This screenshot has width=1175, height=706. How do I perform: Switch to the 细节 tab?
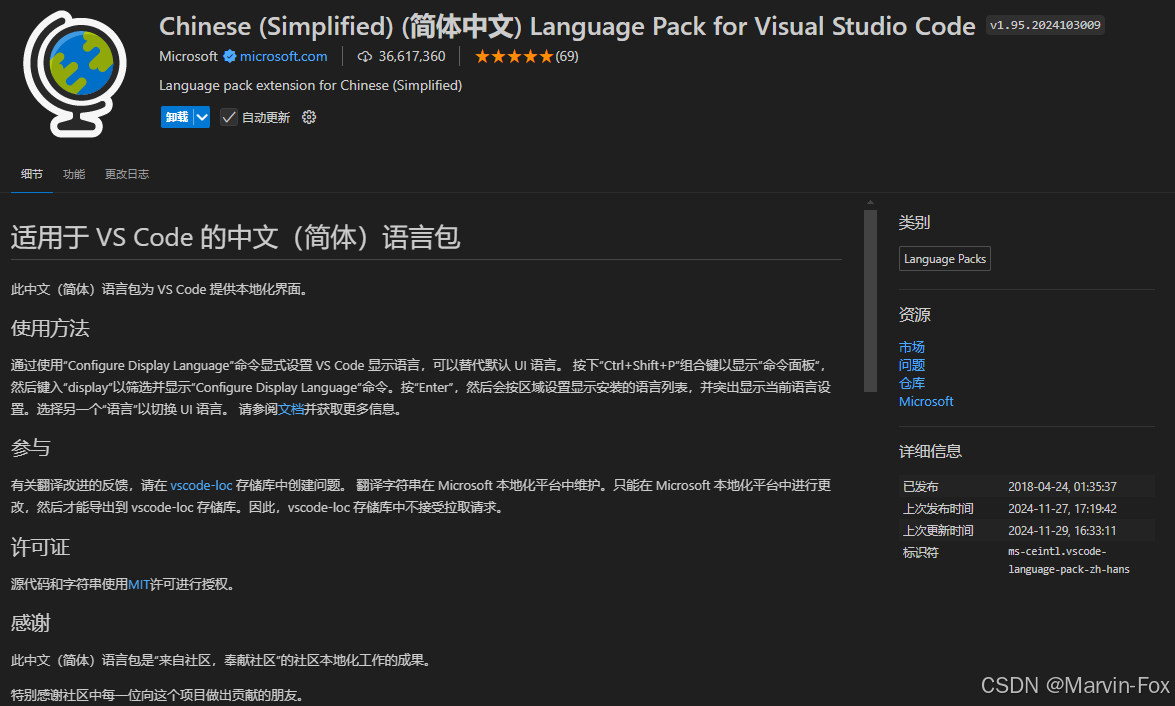(x=31, y=174)
